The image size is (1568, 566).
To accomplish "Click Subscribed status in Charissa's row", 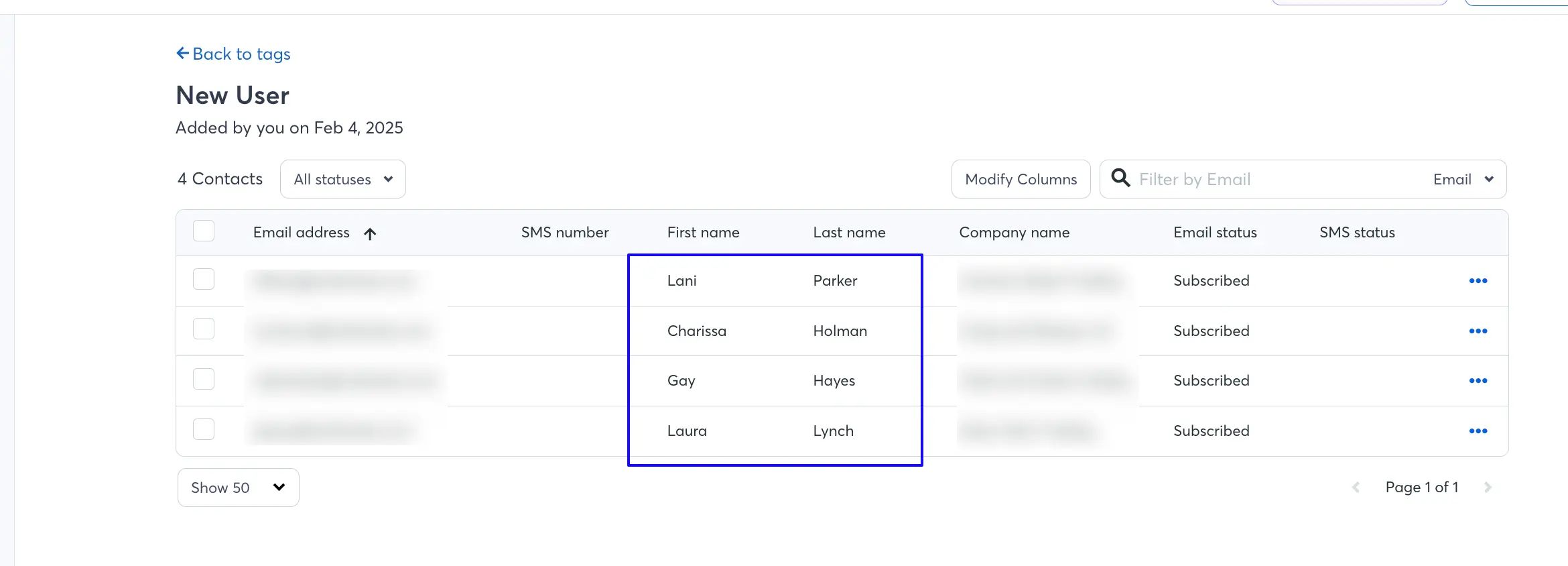I will (1212, 331).
